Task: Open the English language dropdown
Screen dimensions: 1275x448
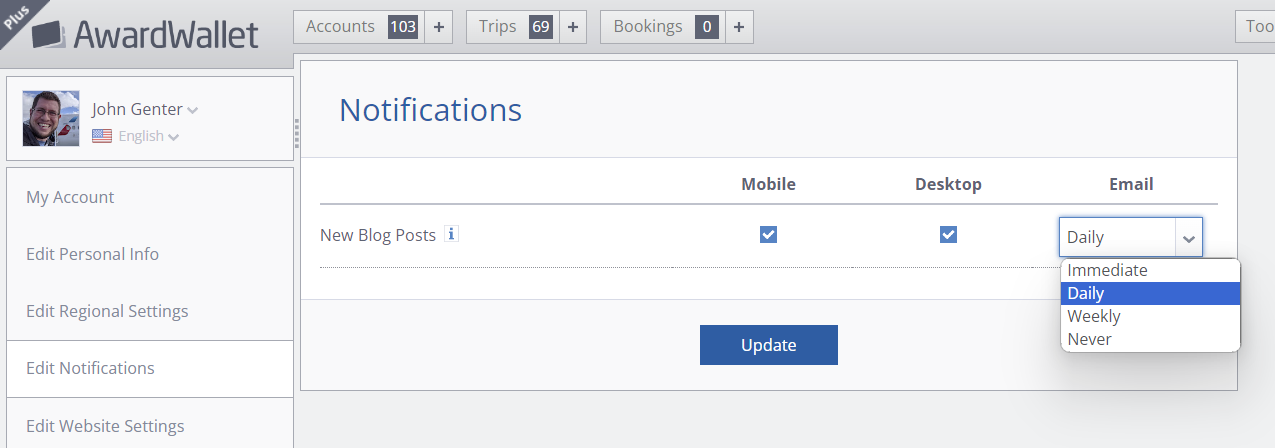Action: click(149, 136)
